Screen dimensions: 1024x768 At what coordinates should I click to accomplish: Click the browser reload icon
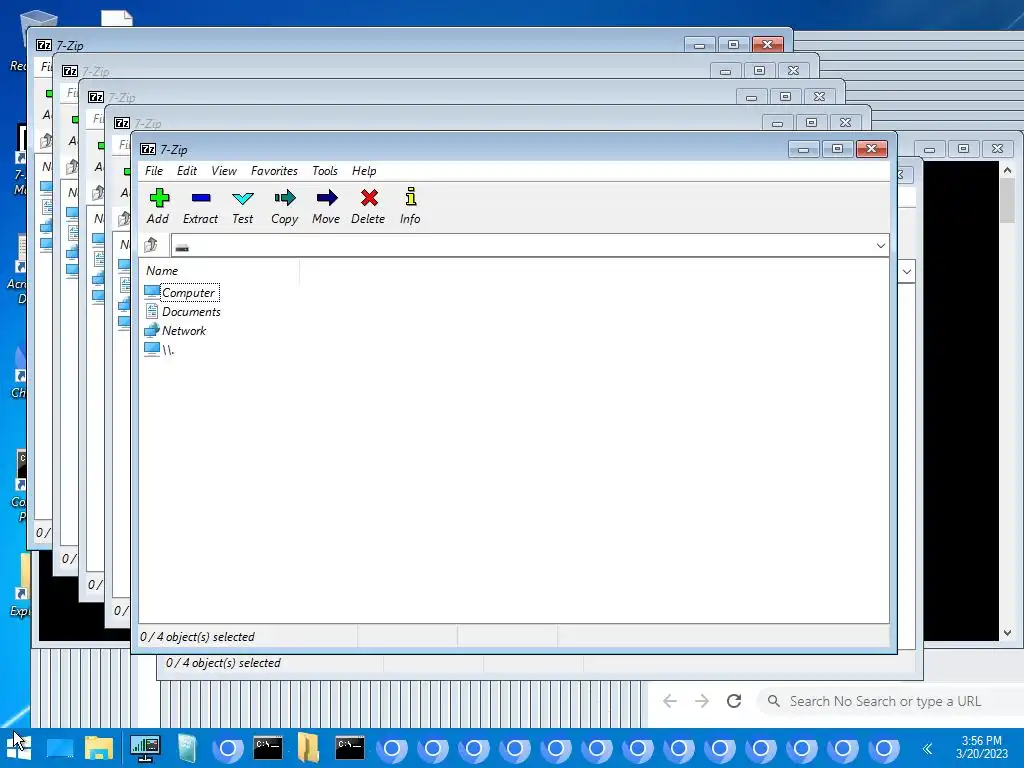click(734, 701)
